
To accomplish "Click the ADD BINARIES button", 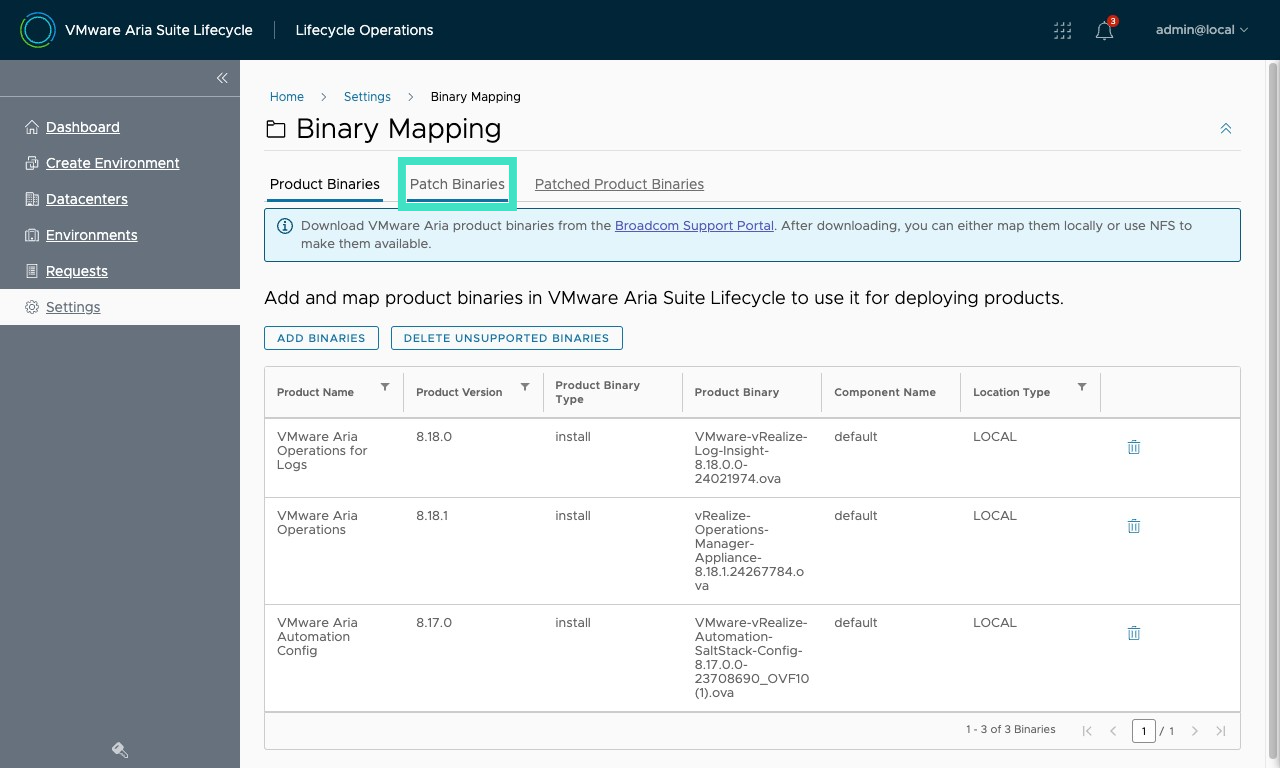I will (321, 338).
